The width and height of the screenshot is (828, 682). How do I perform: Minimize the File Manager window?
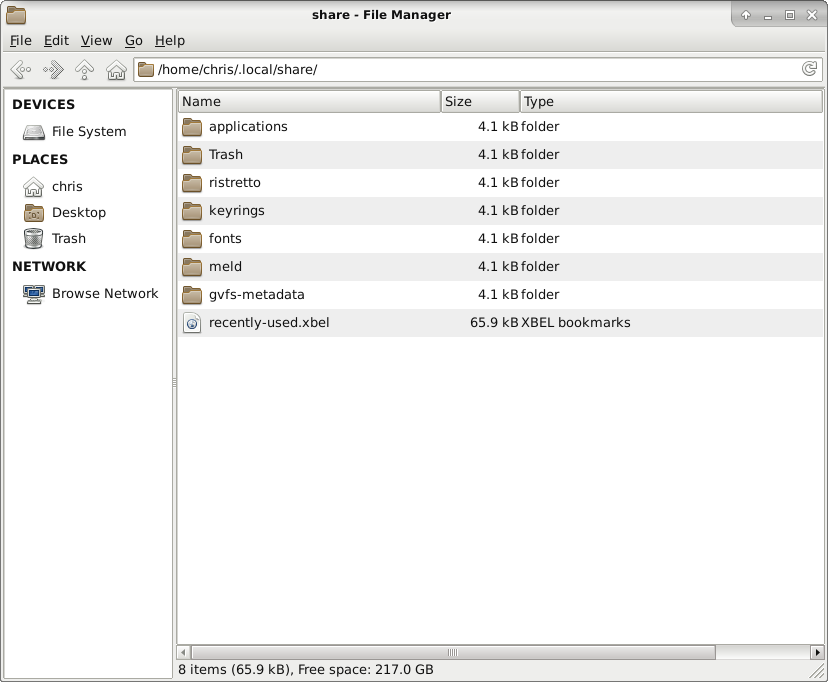click(x=768, y=16)
